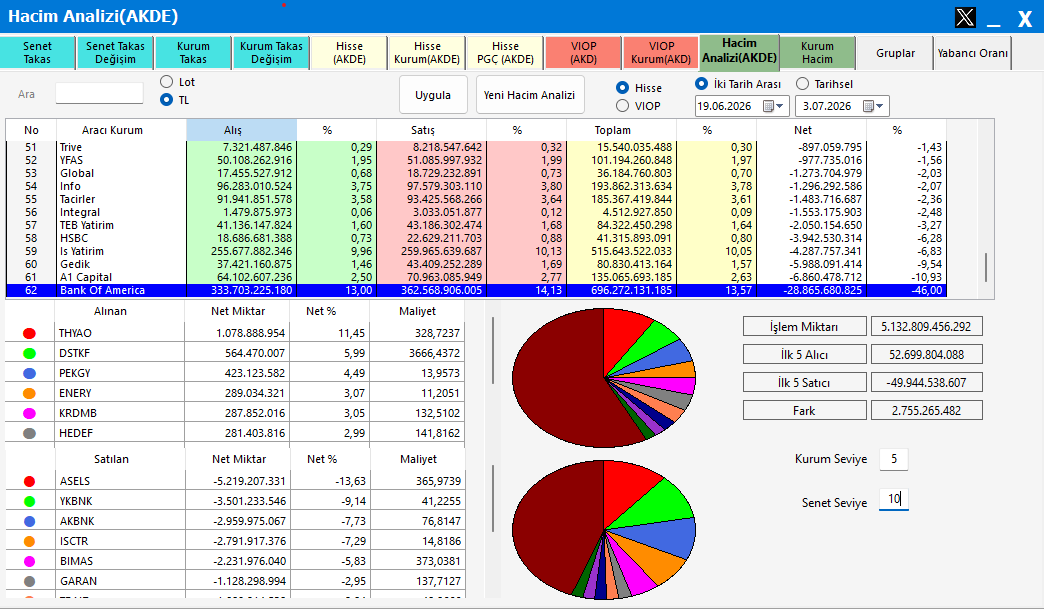1044x609 pixels.
Task: Click the red dot next to THYAO
Action: coord(29,333)
